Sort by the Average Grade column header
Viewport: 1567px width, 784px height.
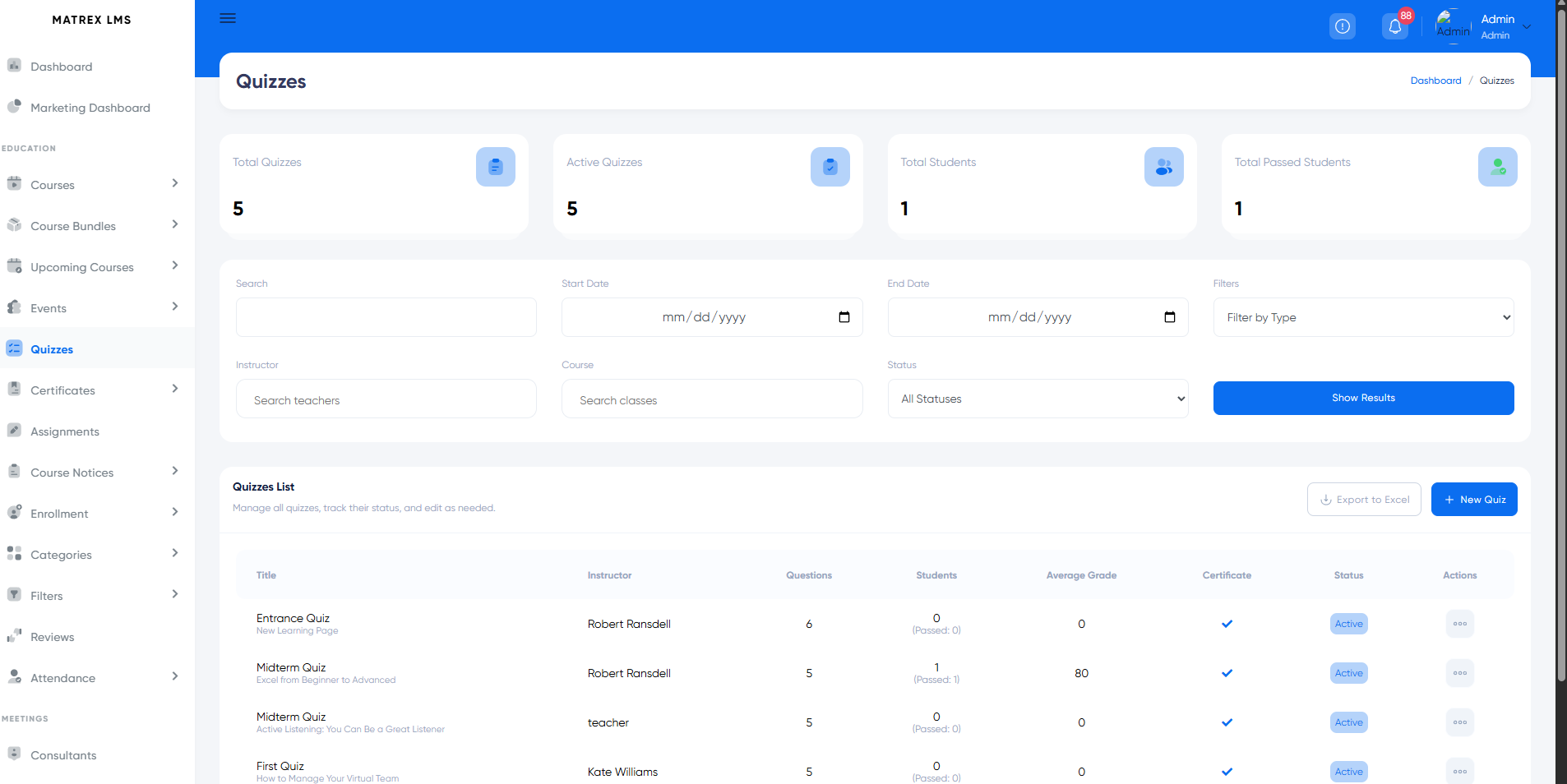pyautogui.click(x=1081, y=575)
